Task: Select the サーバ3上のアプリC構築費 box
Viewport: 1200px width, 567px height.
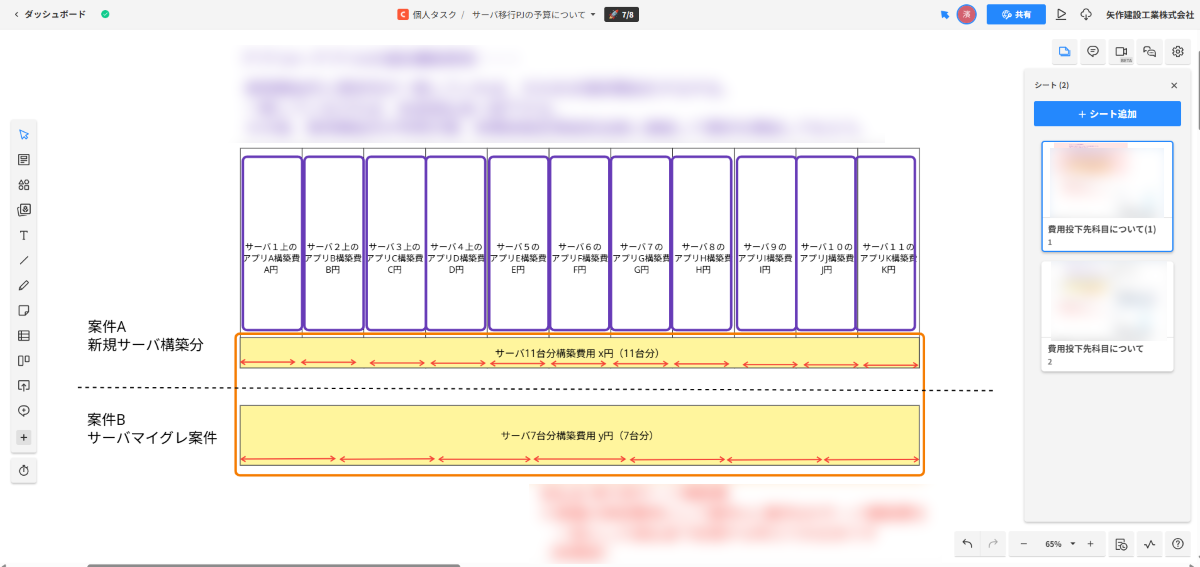Action: [395, 243]
